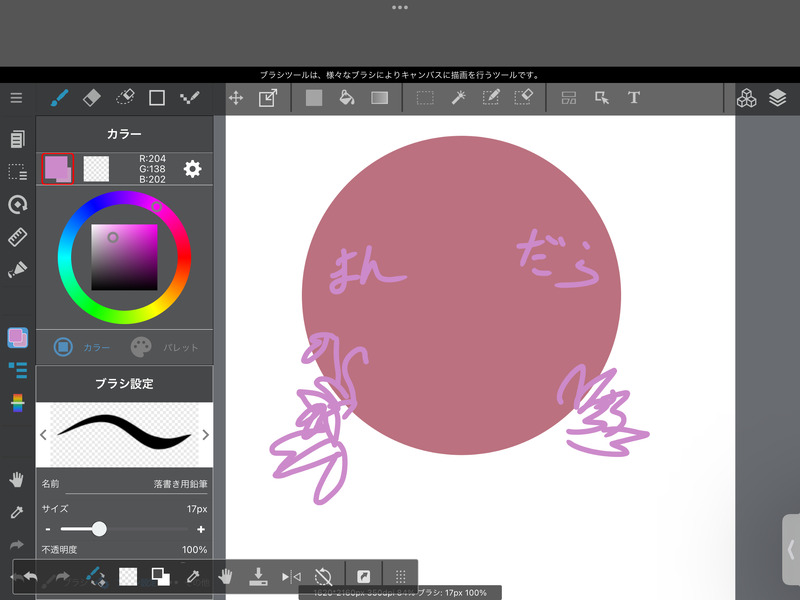The image size is (800, 600).
Task: Toggle transparent color in bottom bar
Action: [x=128, y=577]
